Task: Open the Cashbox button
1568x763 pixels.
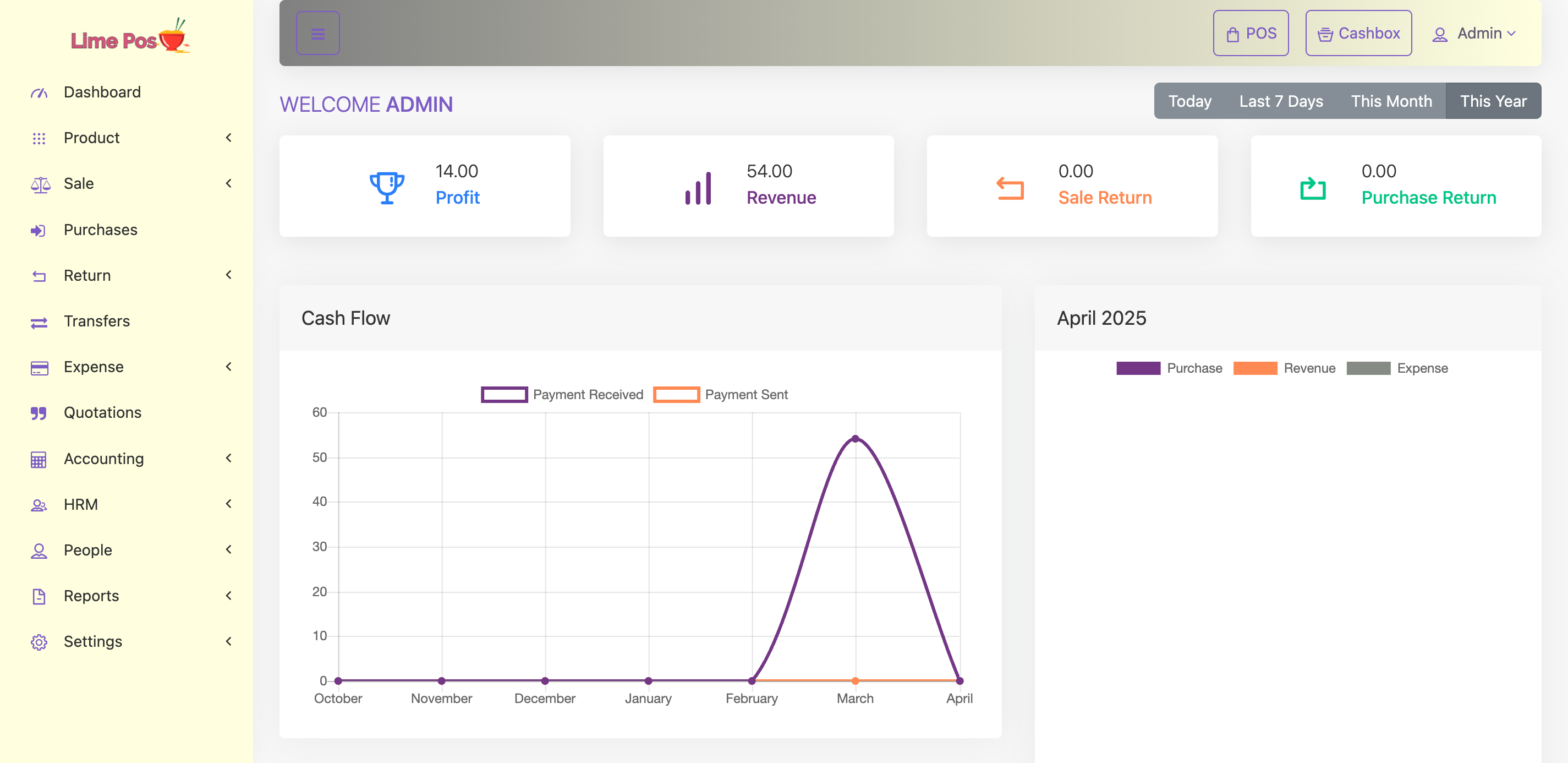Action: coord(1358,34)
